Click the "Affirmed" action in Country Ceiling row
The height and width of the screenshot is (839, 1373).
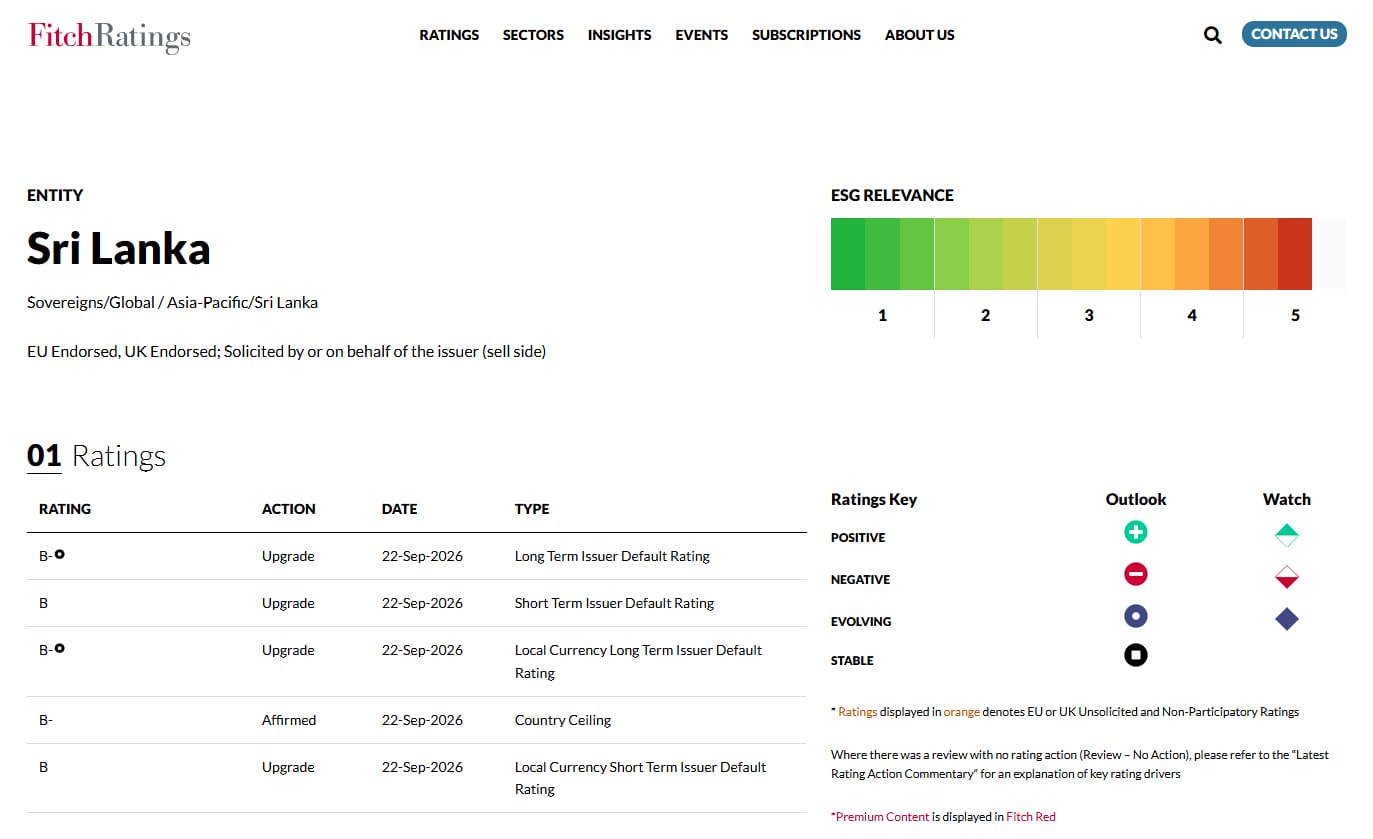coord(289,720)
